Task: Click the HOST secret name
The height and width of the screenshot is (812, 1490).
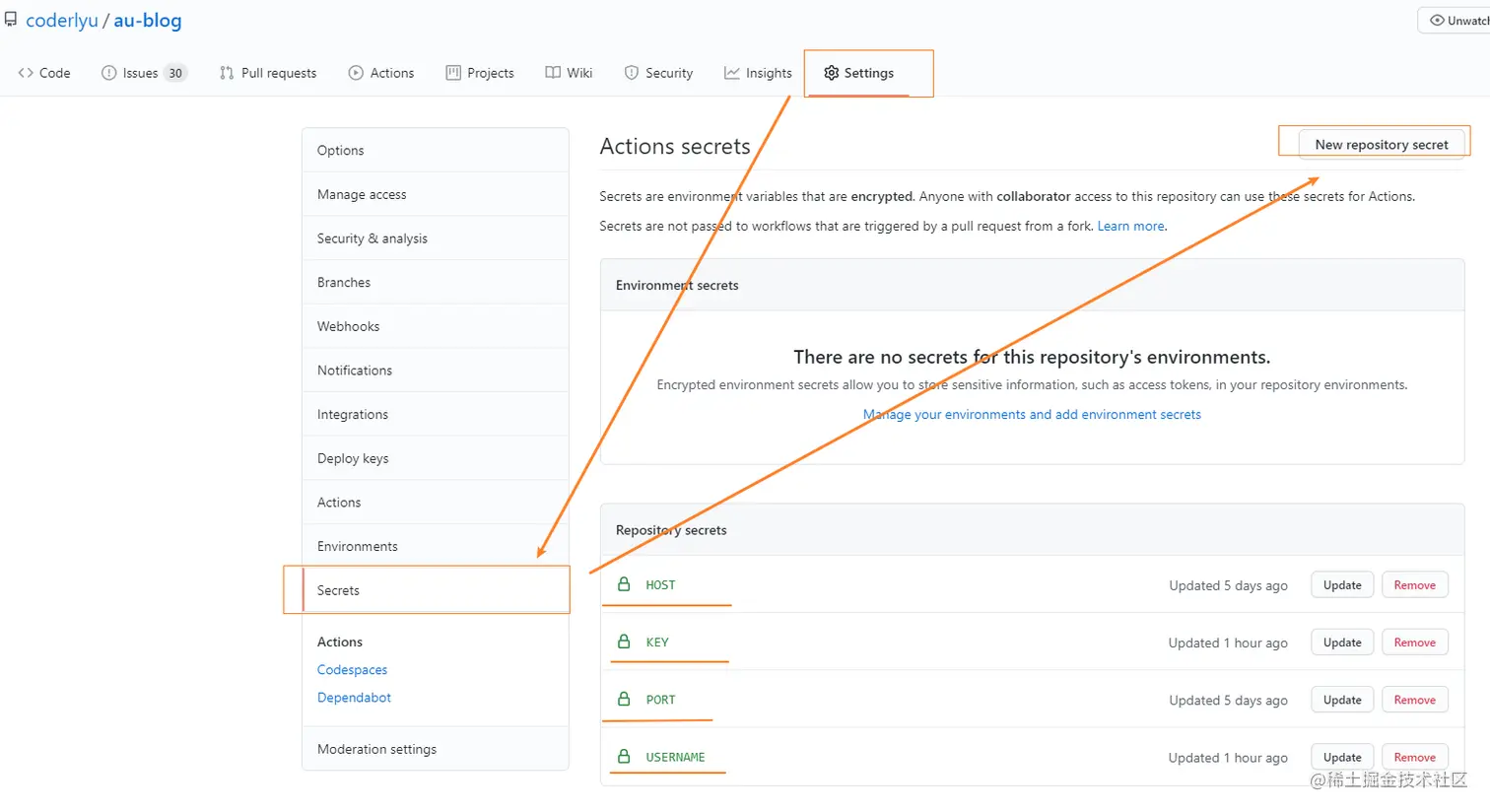Action: (x=660, y=585)
